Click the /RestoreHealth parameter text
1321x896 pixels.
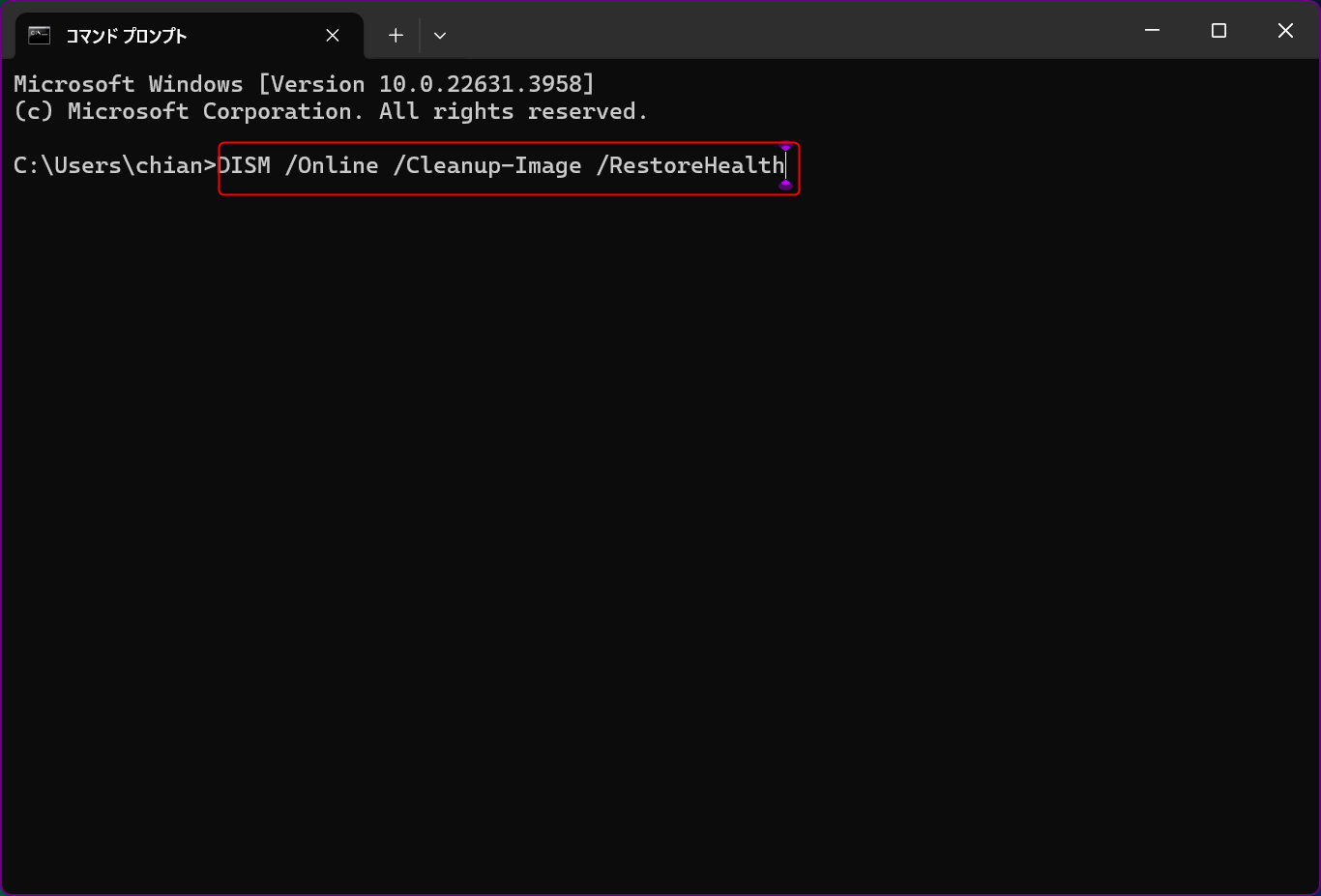click(690, 165)
